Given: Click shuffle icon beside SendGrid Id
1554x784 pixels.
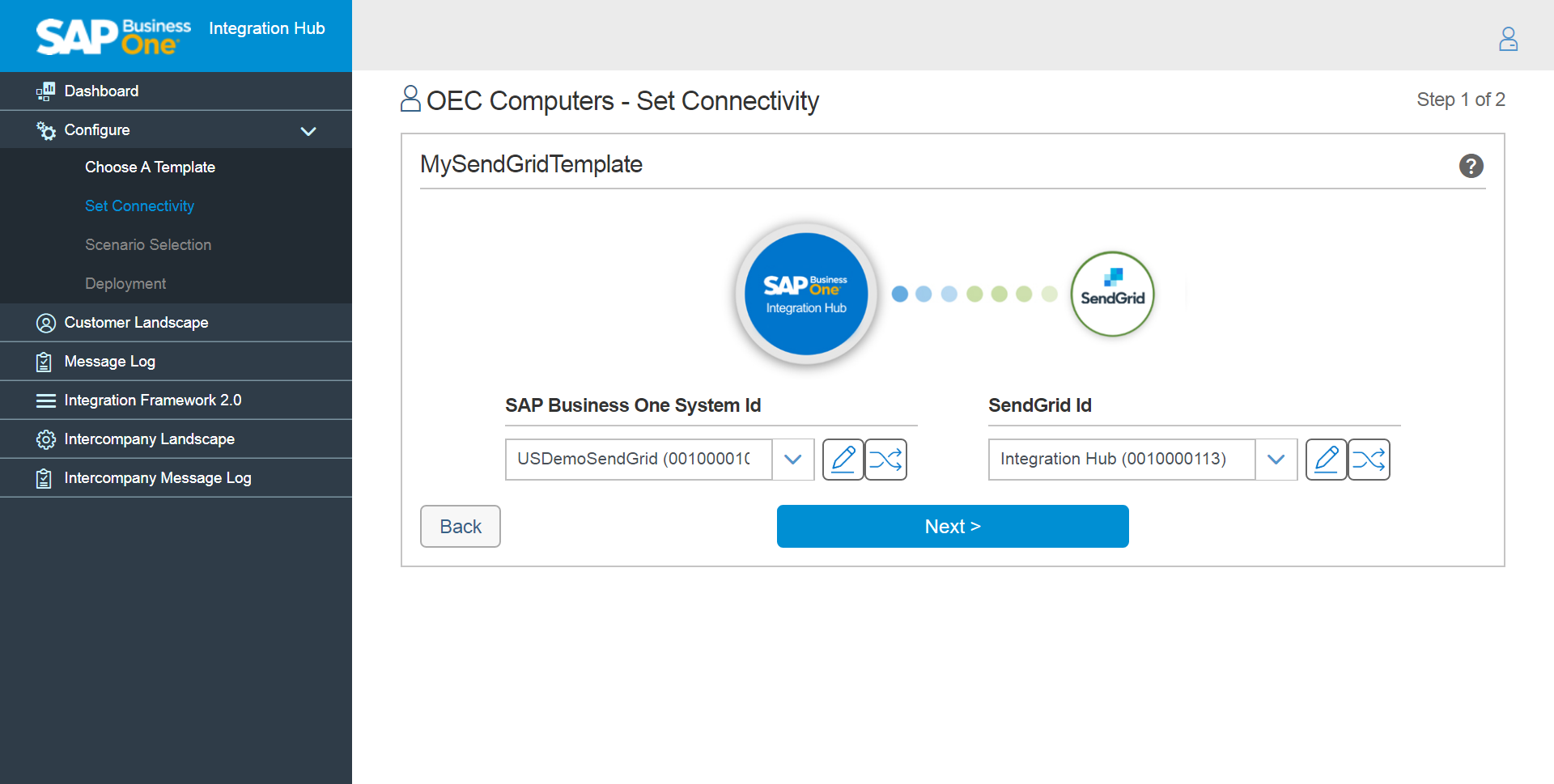Looking at the screenshot, I should (1369, 460).
